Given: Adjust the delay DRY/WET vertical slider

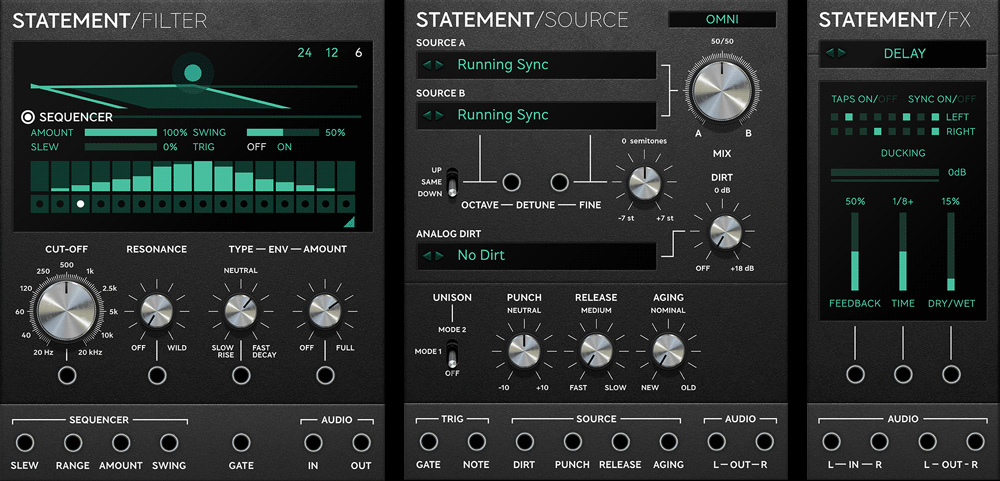Looking at the screenshot, I should tap(951, 251).
